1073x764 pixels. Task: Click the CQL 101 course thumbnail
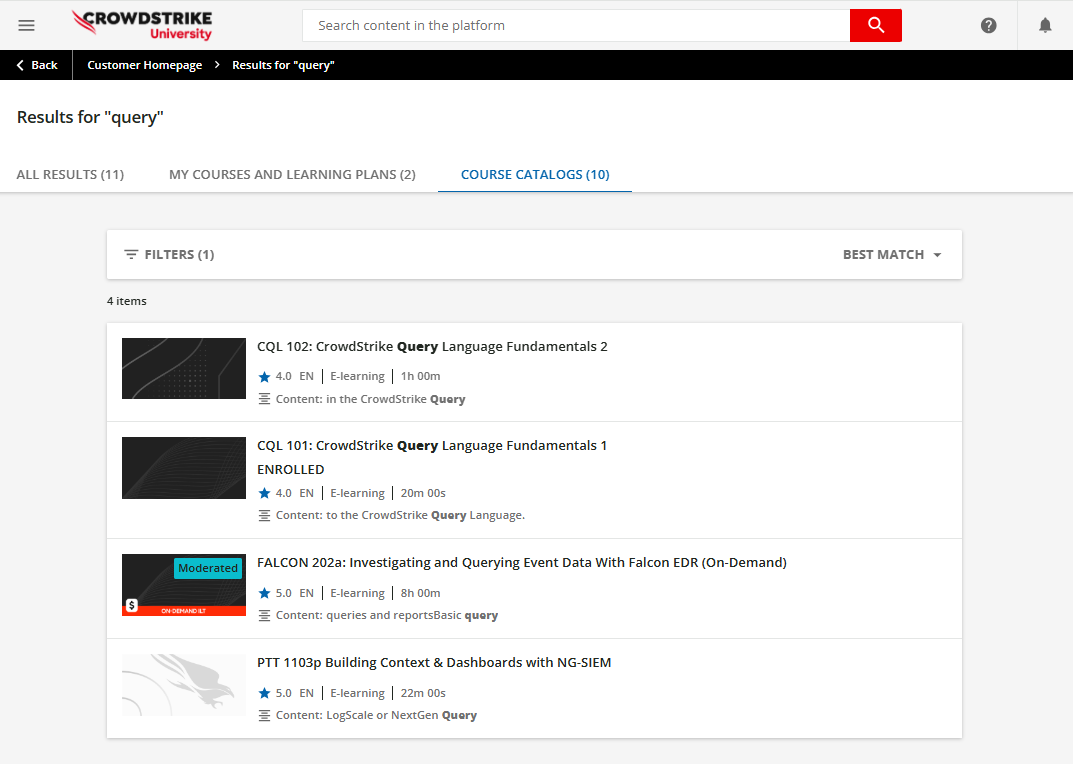pos(184,468)
